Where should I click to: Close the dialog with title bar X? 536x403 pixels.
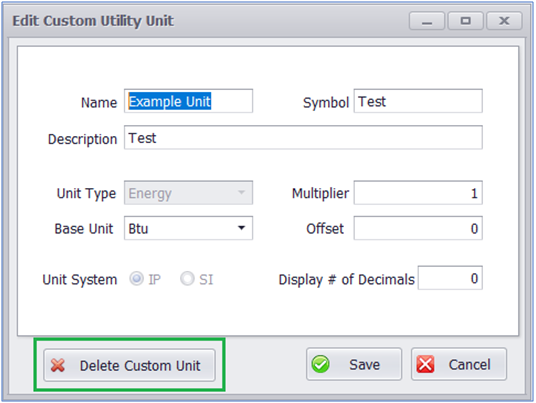tap(504, 21)
